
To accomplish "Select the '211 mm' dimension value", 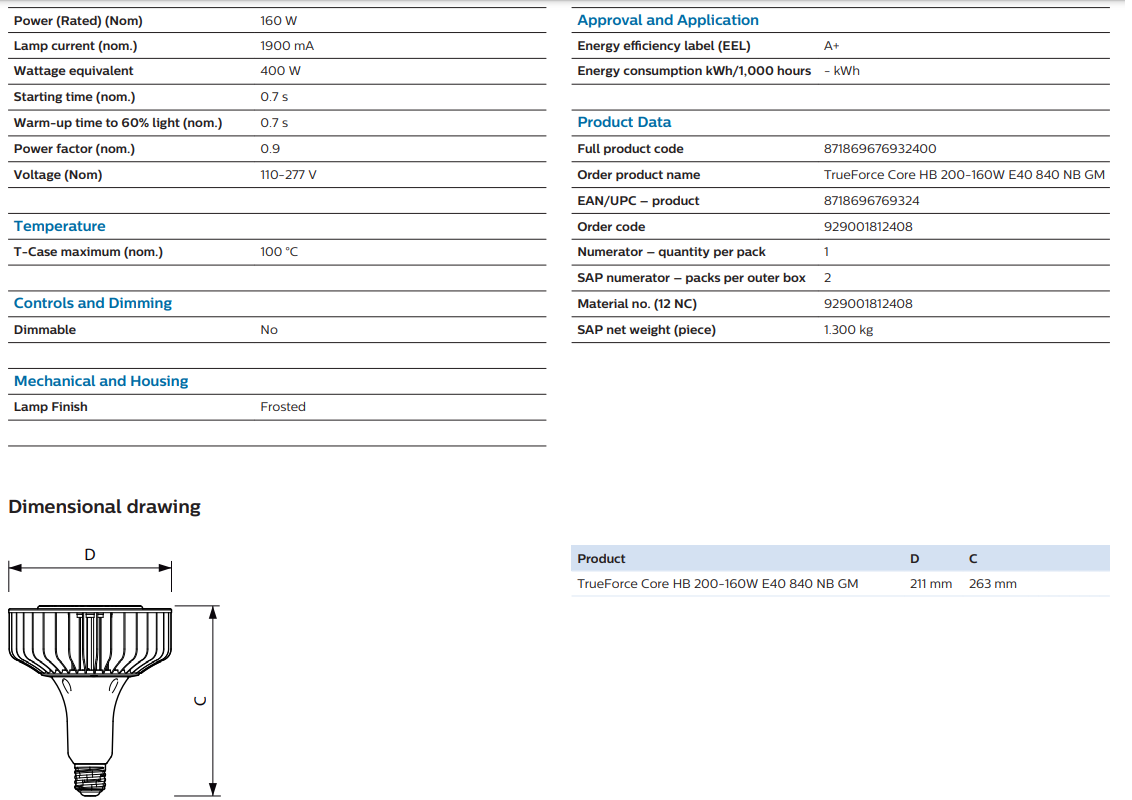I will coord(931,584).
